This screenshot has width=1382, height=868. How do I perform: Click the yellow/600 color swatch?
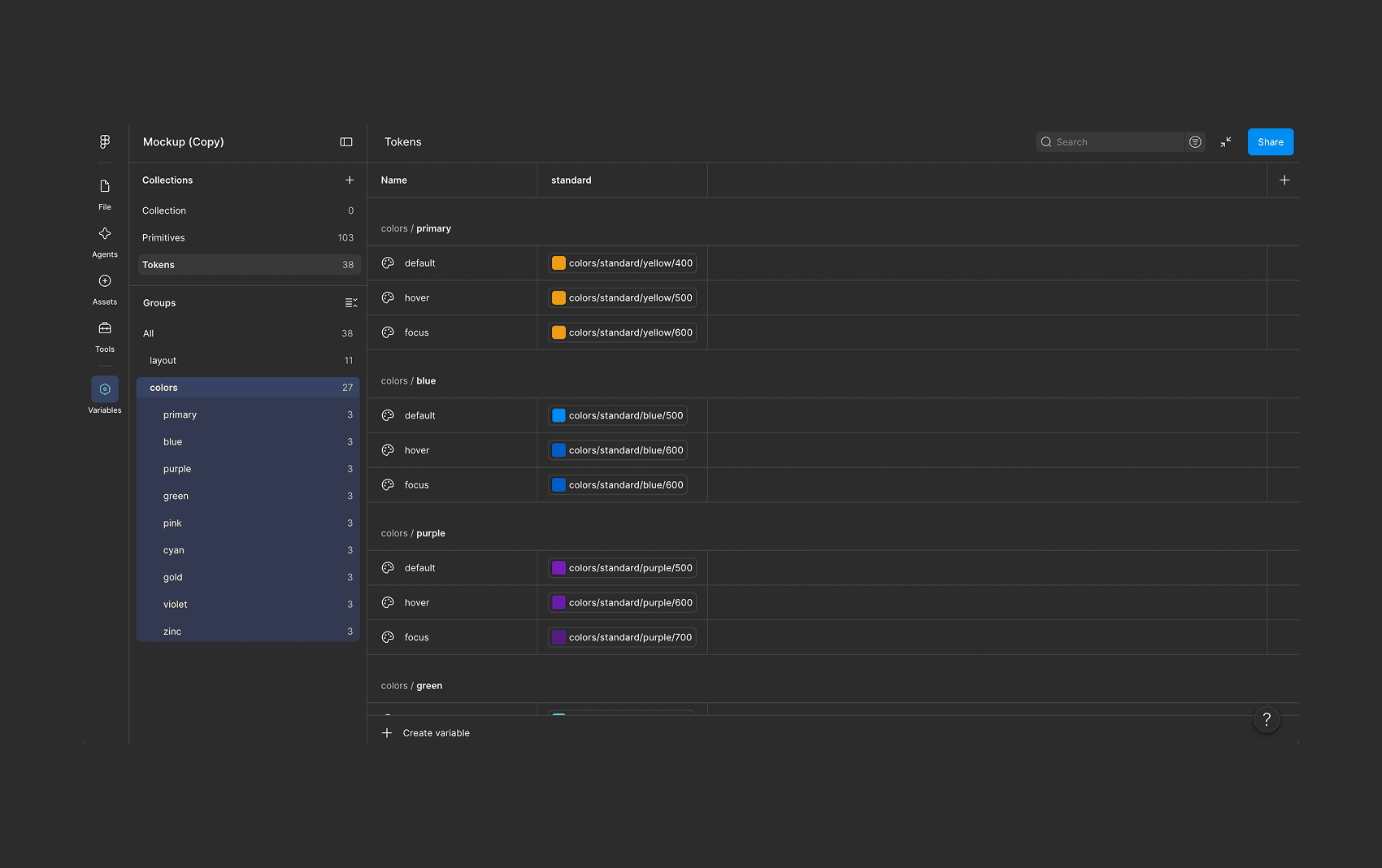(558, 332)
